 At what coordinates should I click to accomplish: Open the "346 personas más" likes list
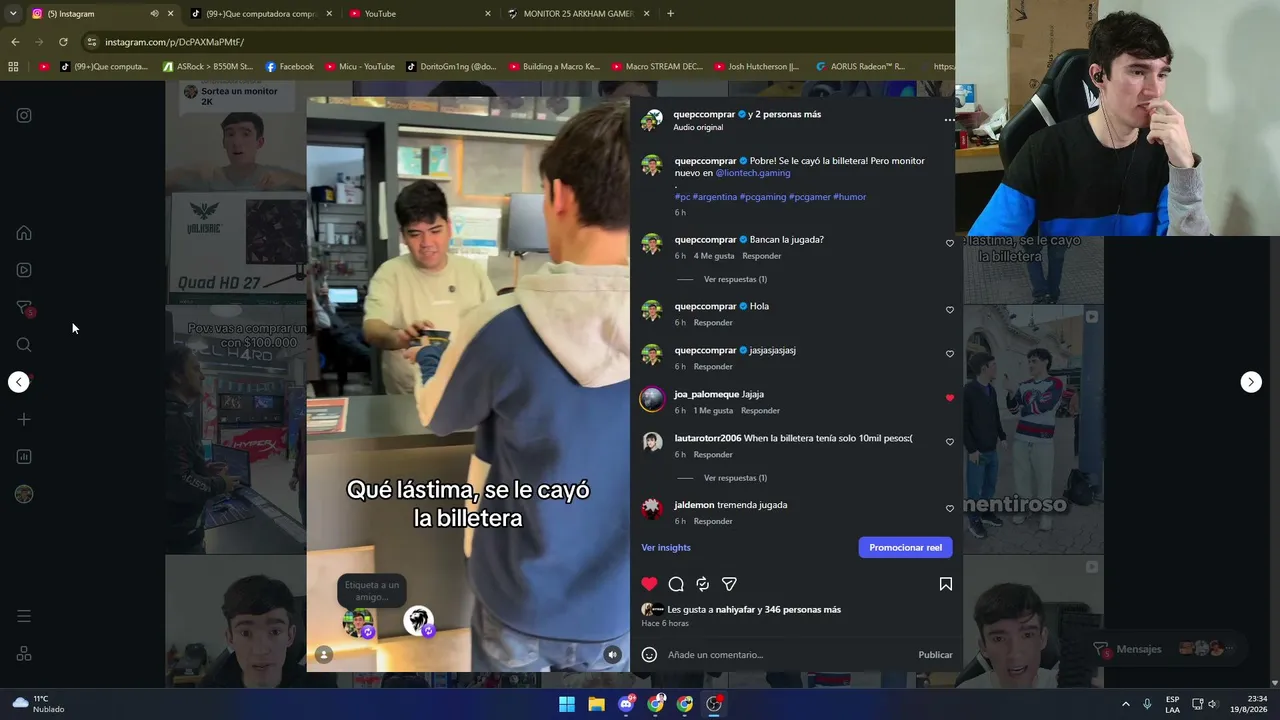click(803, 610)
